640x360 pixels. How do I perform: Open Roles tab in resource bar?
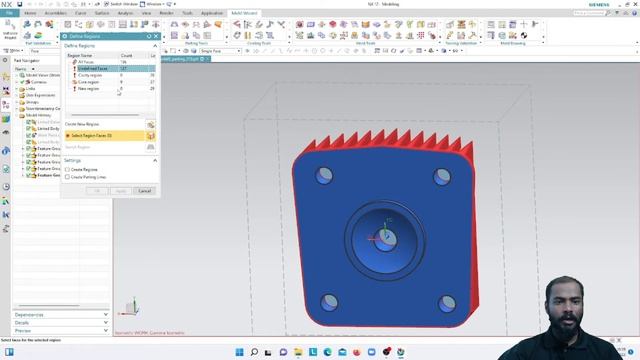[x=6, y=201]
